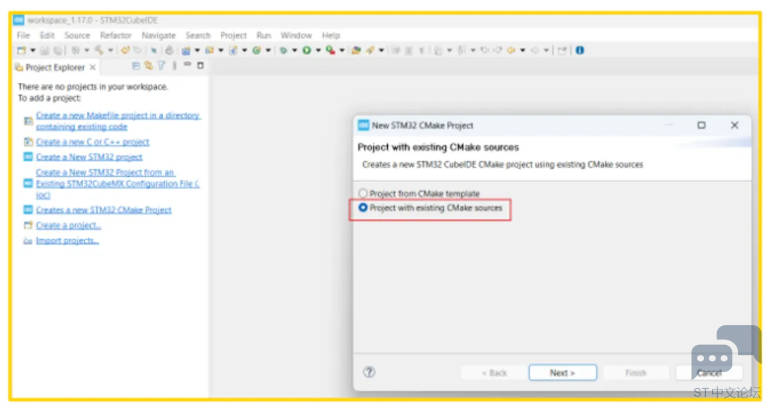Click the yellow Back navigation arrow
The height and width of the screenshot is (408, 770).
pos(511,50)
